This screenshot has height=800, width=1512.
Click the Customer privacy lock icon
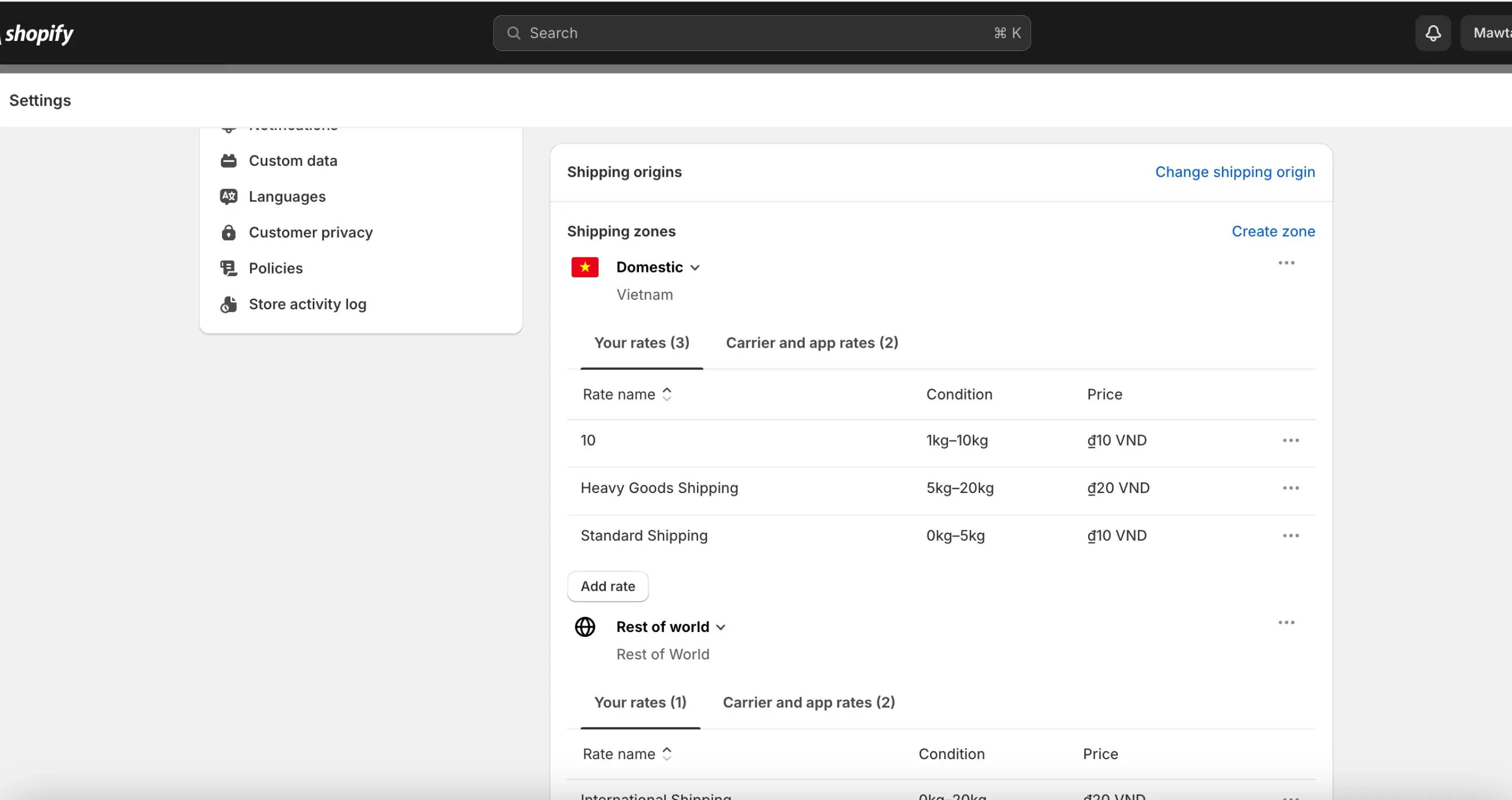(x=228, y=233)
